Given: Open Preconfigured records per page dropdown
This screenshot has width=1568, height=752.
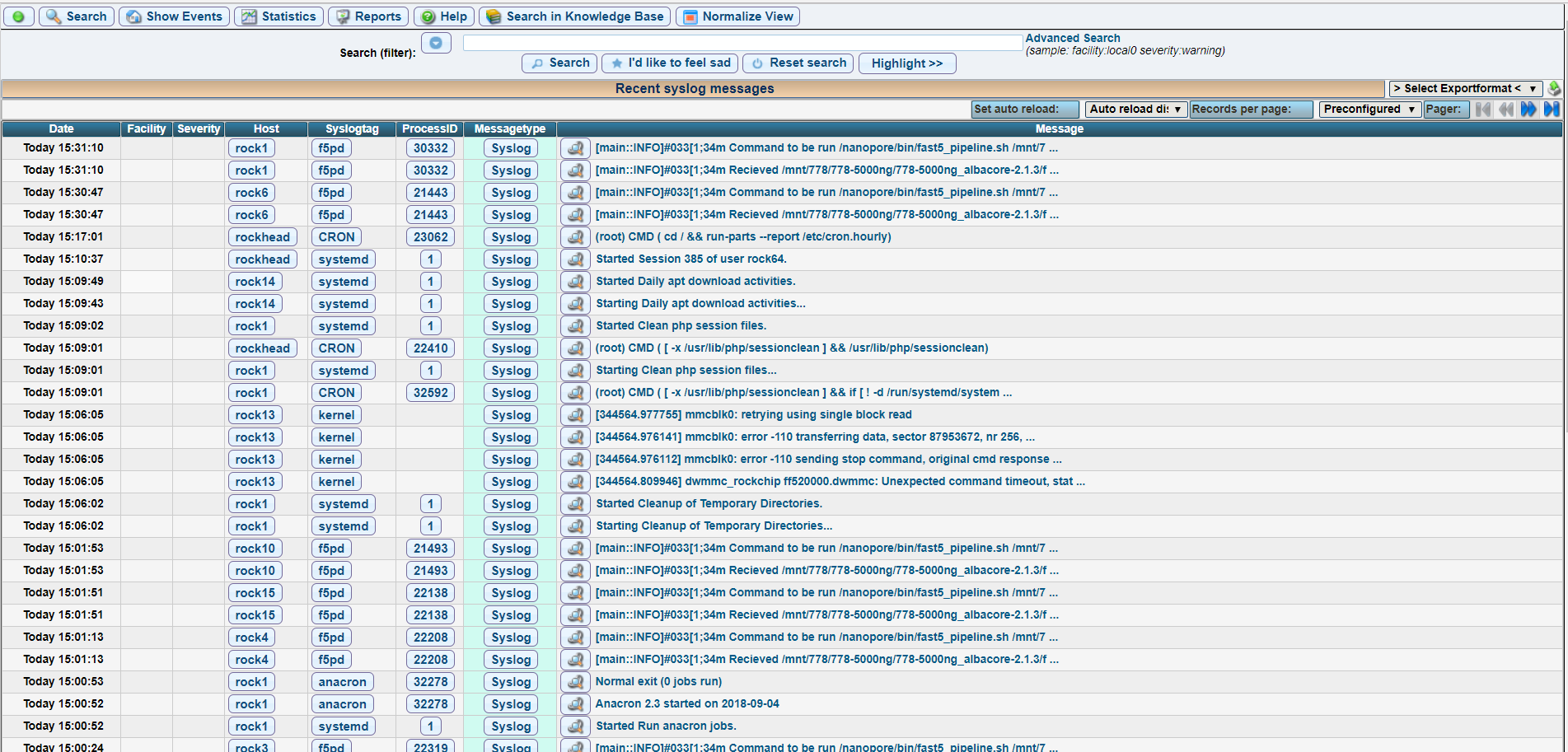Looking at the screenshot, I should [x=1369, y=110].
